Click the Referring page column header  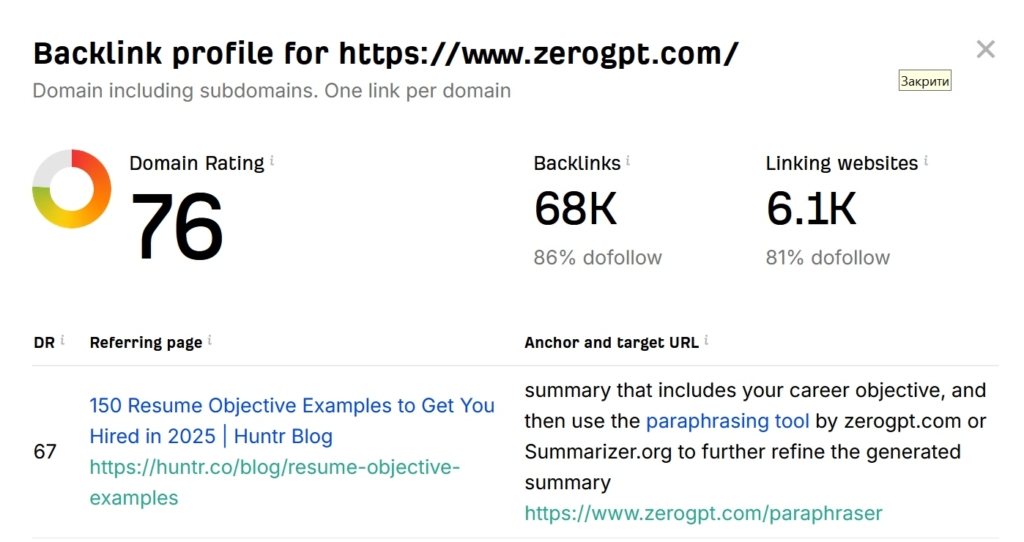click(145, 342)
